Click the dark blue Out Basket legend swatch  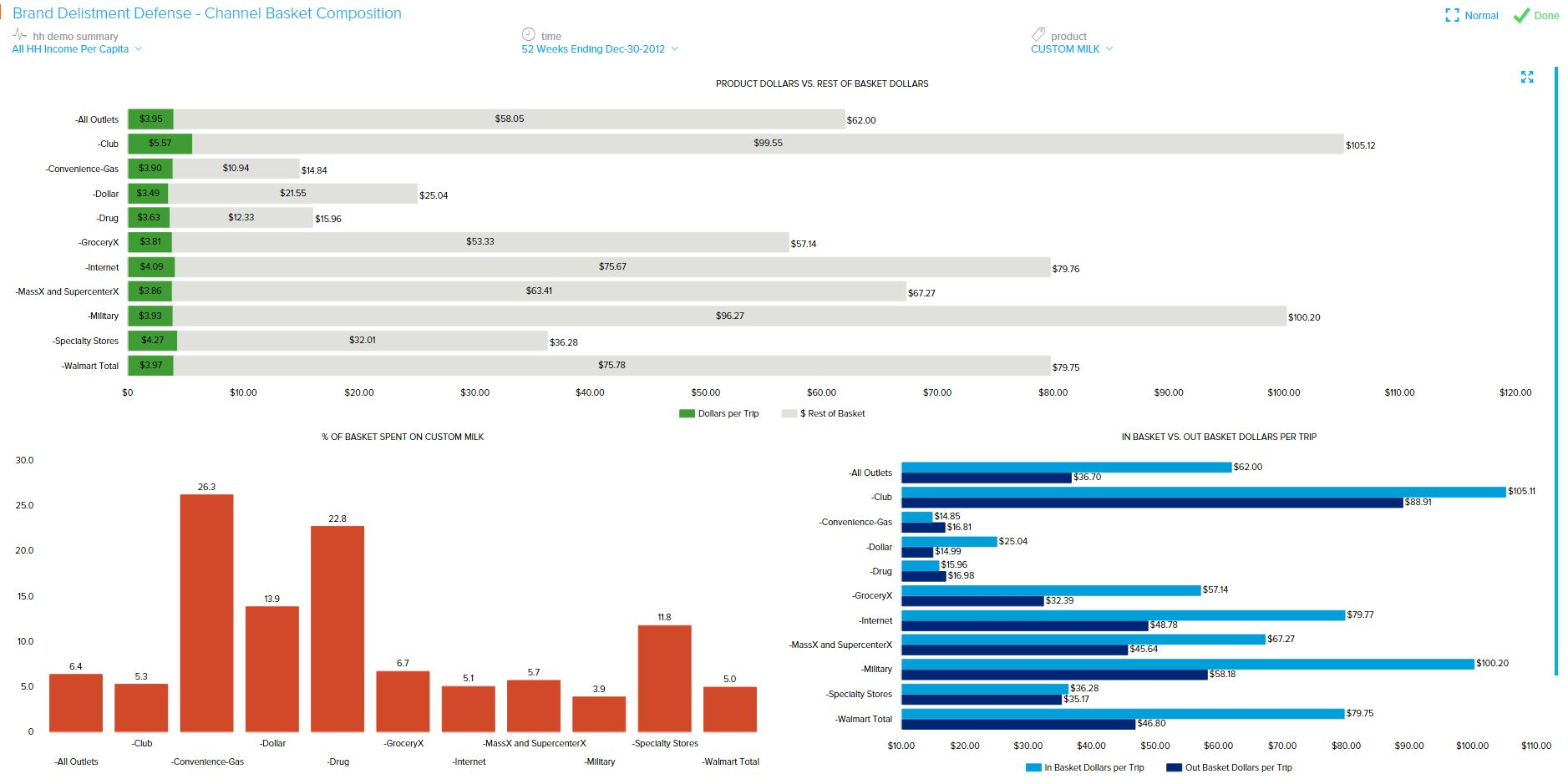point(1174,767)
